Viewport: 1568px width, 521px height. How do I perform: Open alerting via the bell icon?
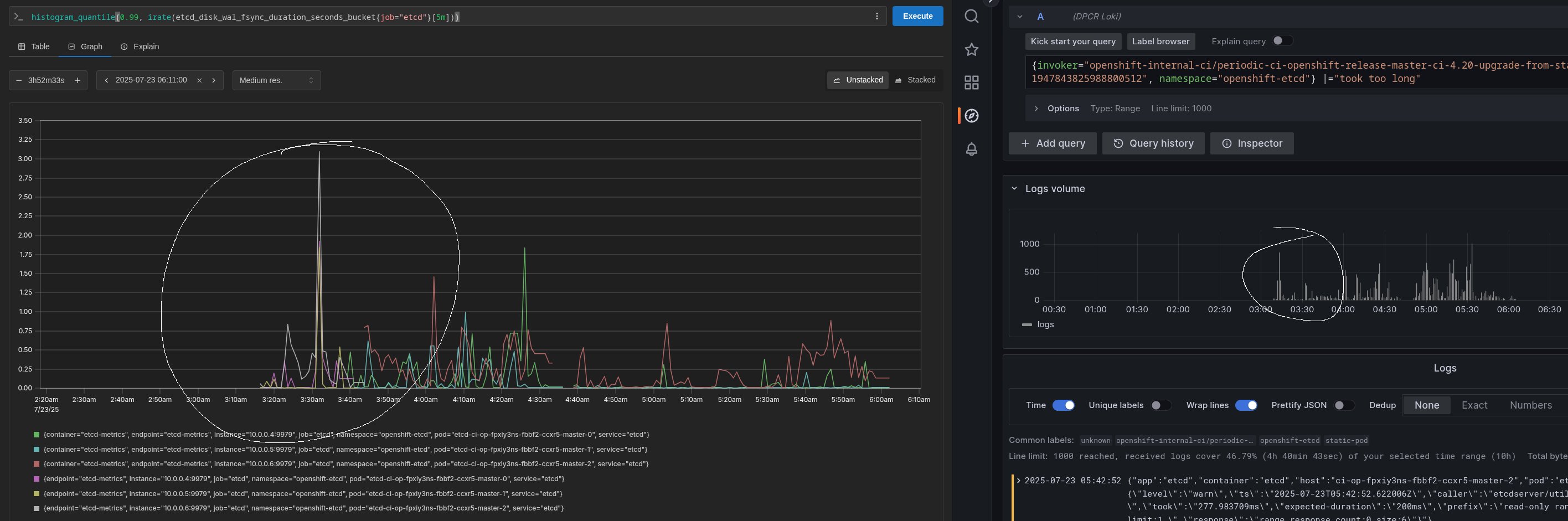click(x=972, y=149)
